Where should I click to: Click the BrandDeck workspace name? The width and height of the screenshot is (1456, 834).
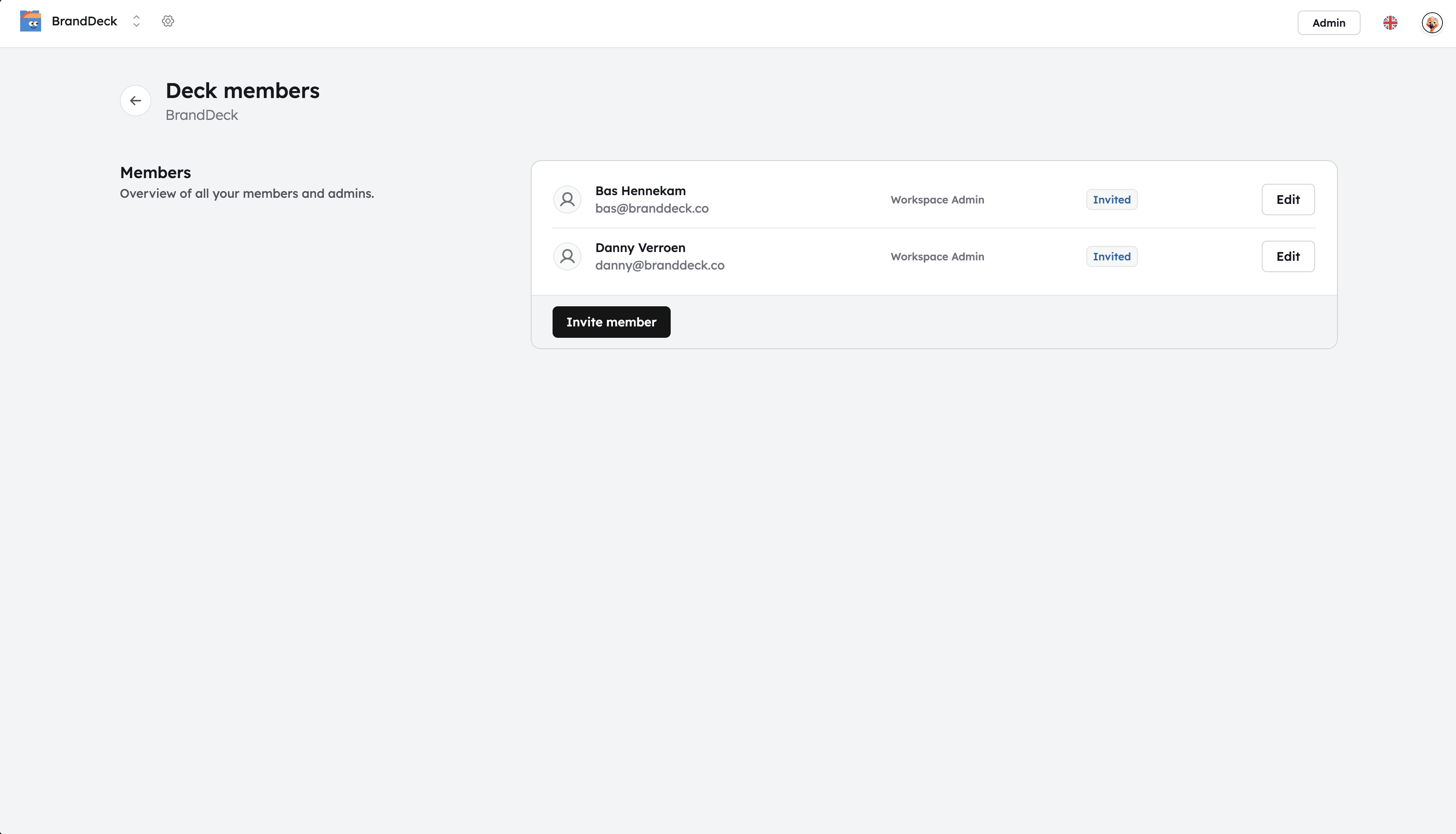84,21
